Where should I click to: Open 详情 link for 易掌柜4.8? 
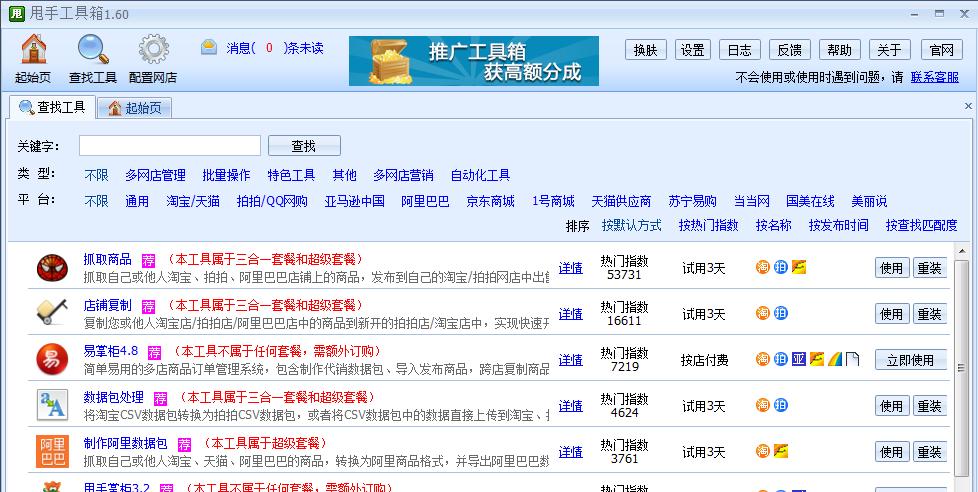pyautogui.click(x=571, y=360)
